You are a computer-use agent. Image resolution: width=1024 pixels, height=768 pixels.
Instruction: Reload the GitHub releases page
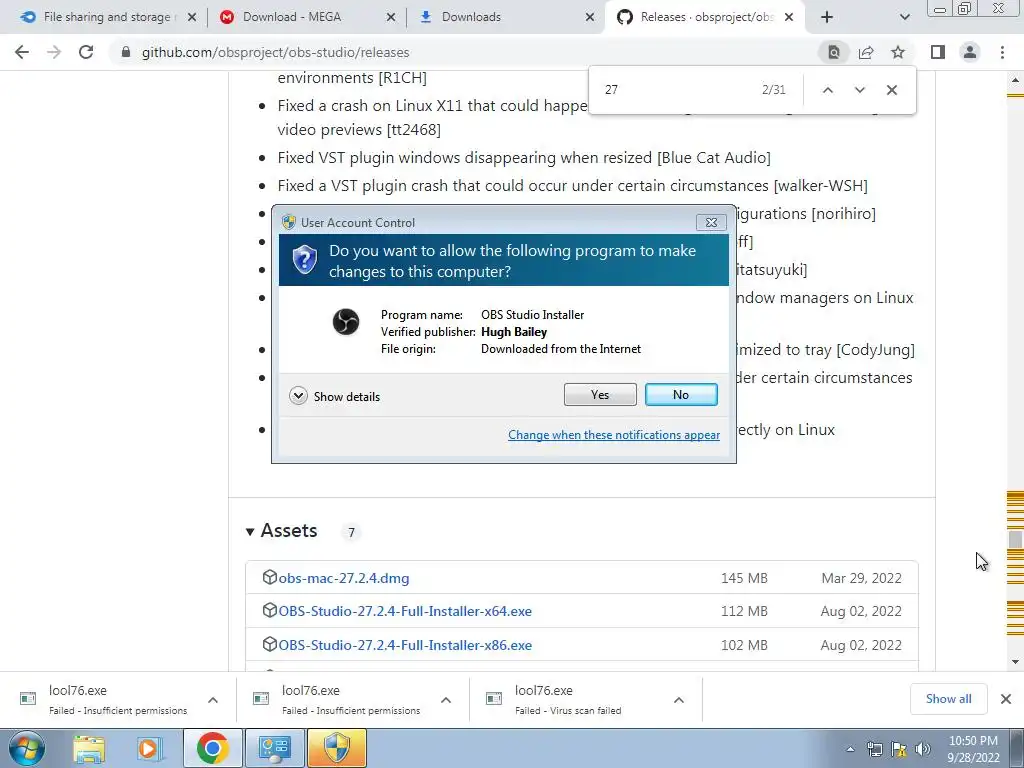[x=86, y=52]
